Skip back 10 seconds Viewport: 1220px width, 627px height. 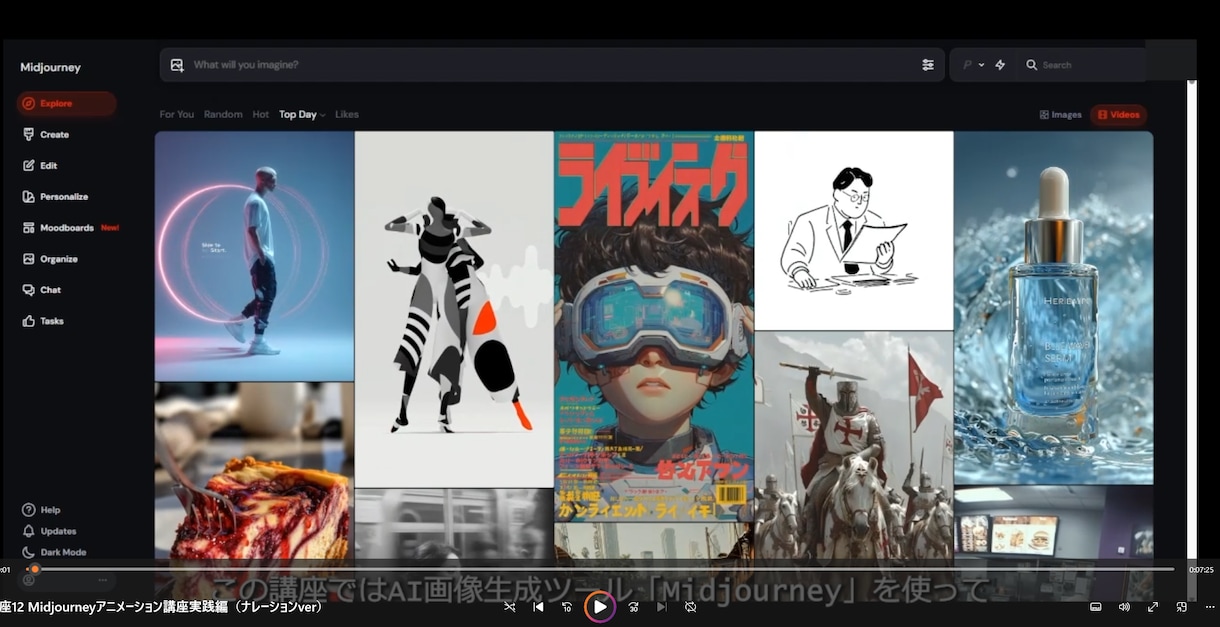(567, 606)
